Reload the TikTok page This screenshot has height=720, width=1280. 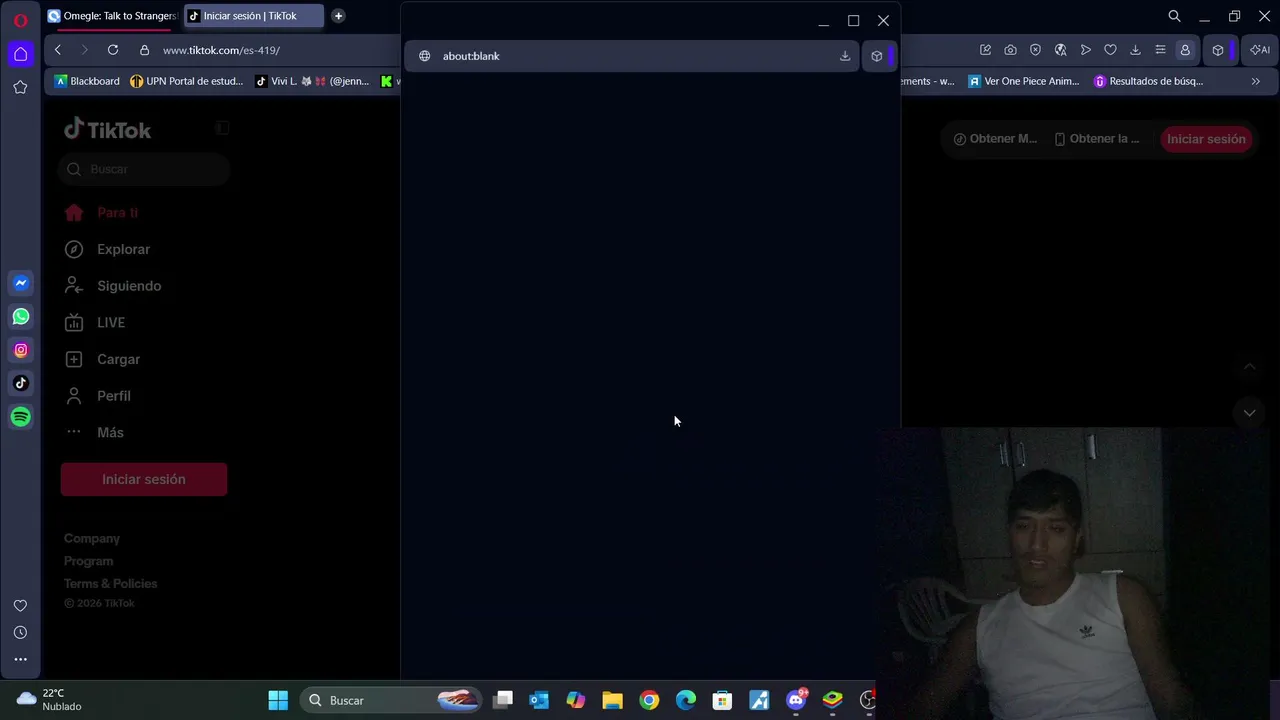(x=113, y=50)
